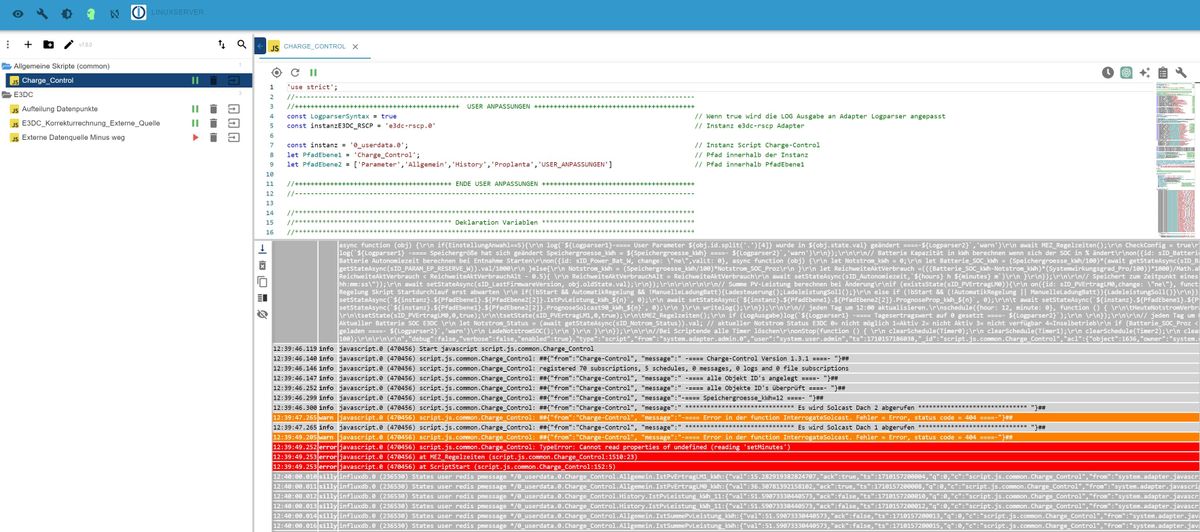The image size is (1200, 532).
Task: Open three-dot menu in script sidebar
Action: point(8,45)
